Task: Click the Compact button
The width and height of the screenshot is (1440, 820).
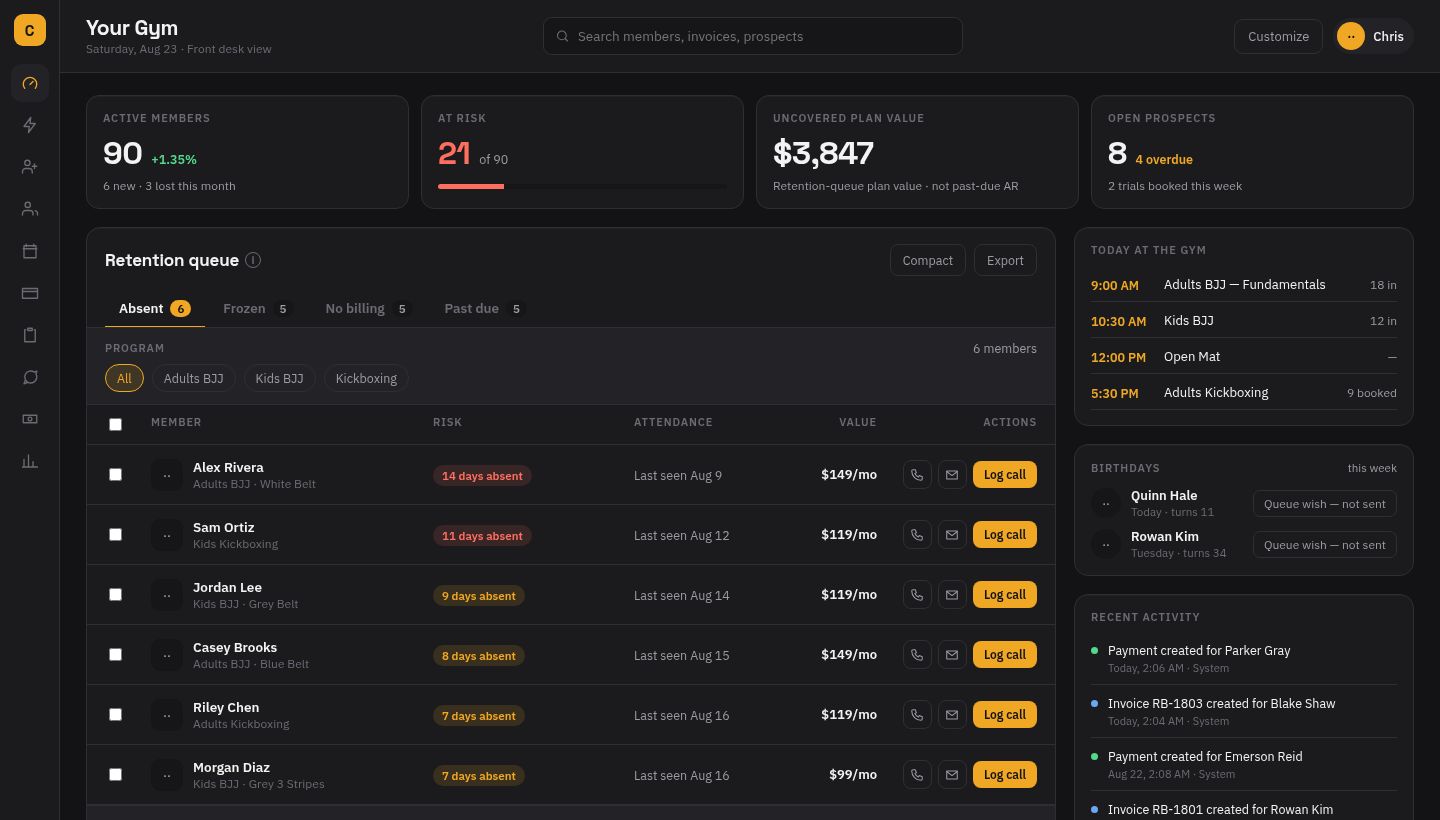Action: point(928,260)
